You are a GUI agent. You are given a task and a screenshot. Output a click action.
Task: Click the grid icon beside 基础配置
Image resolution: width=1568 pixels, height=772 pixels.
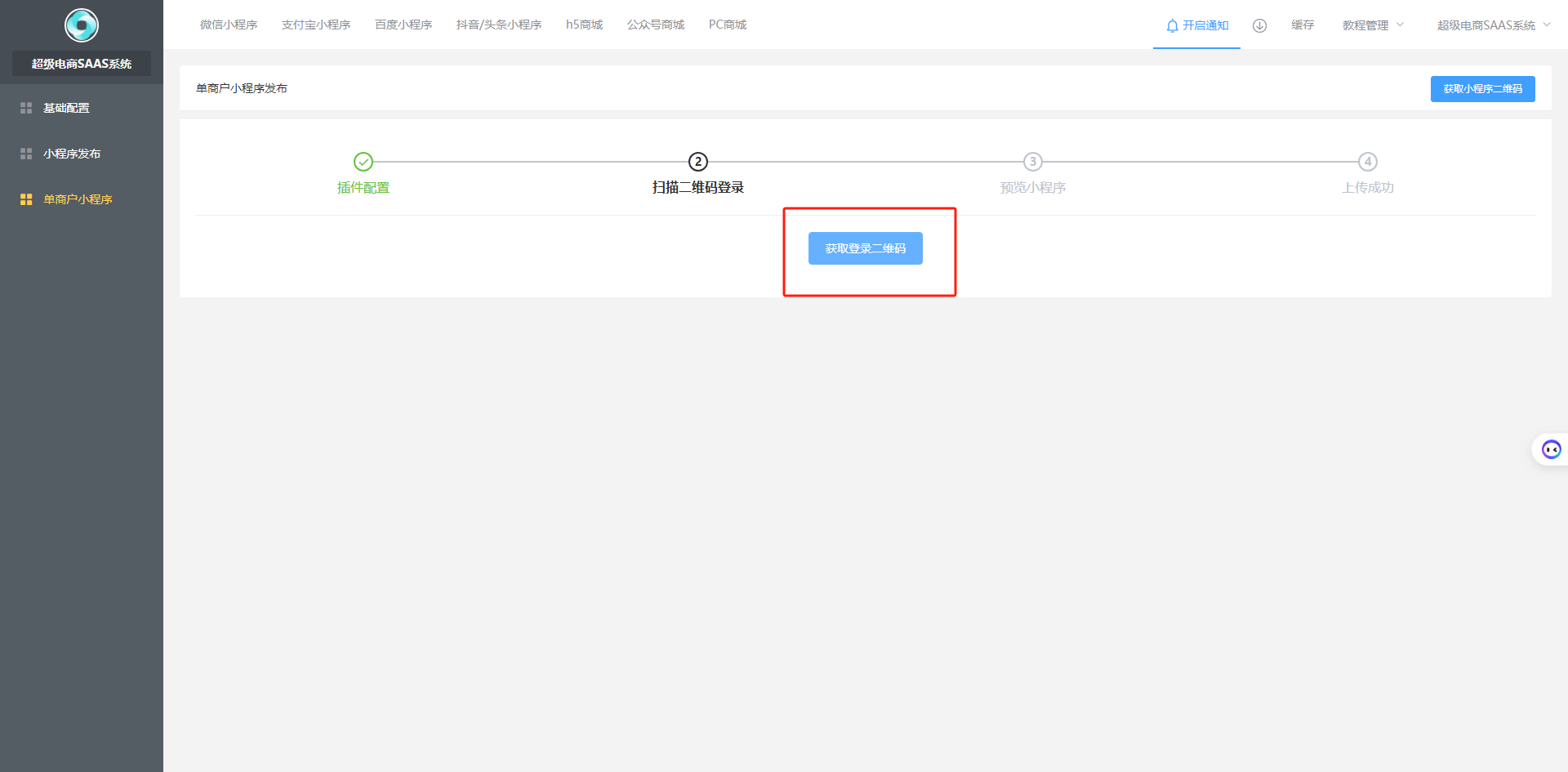[26, 108]
